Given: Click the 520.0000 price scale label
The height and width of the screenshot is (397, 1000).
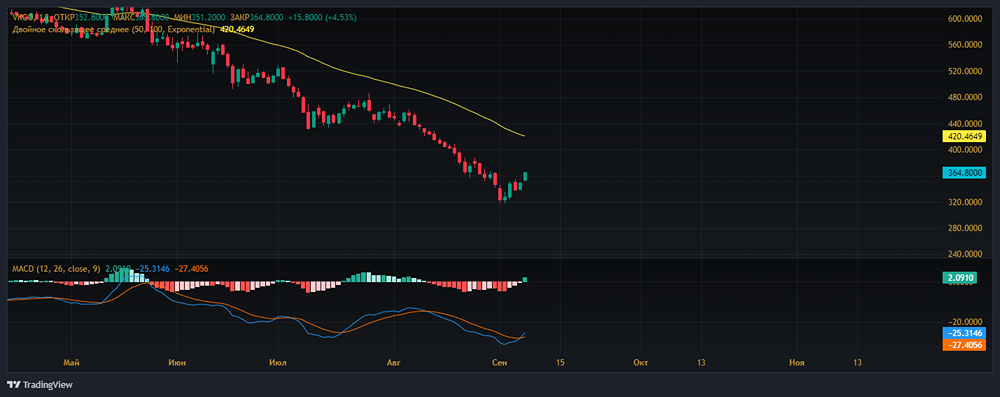Looking at the screenshot, I should click(964, 71).
